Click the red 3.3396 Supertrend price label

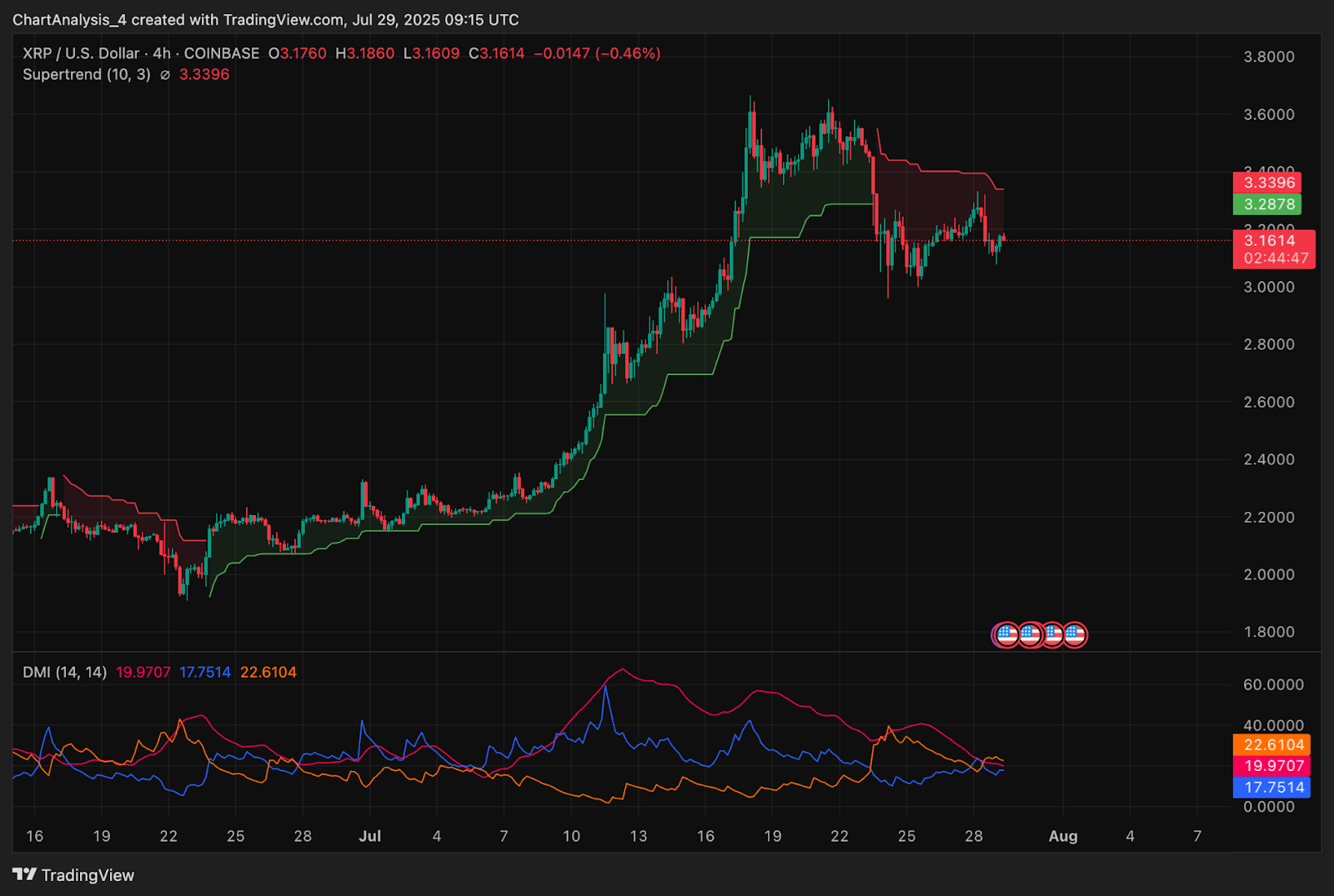[x=1268, y=183]
